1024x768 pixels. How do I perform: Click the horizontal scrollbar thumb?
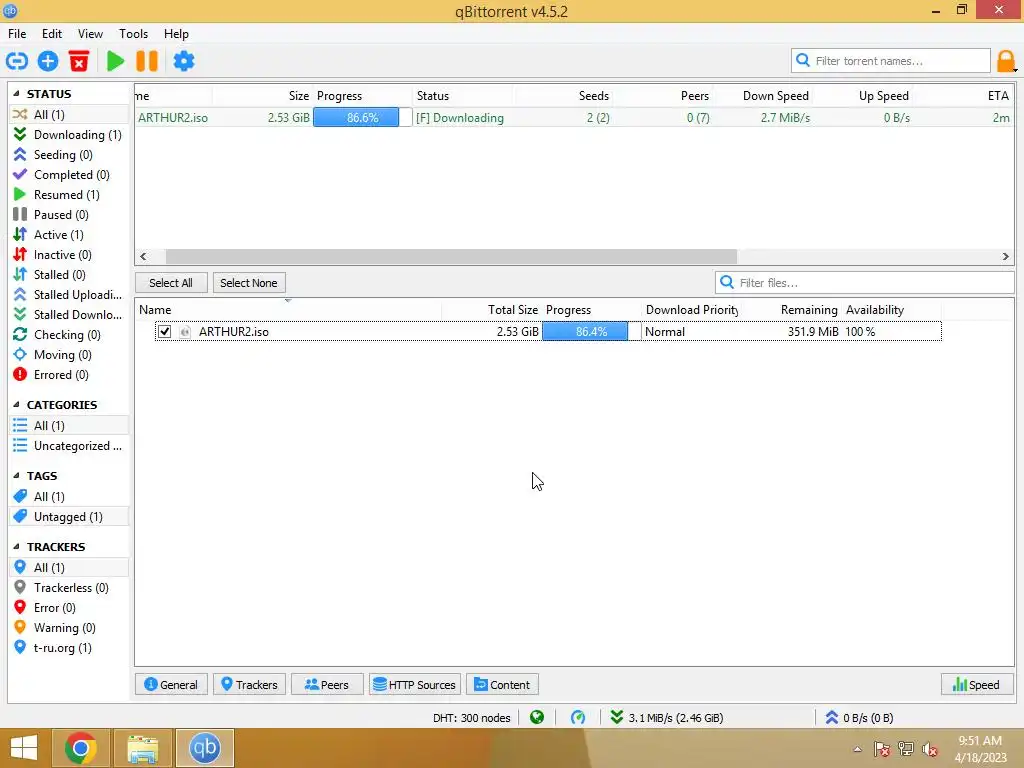point(451,256)
